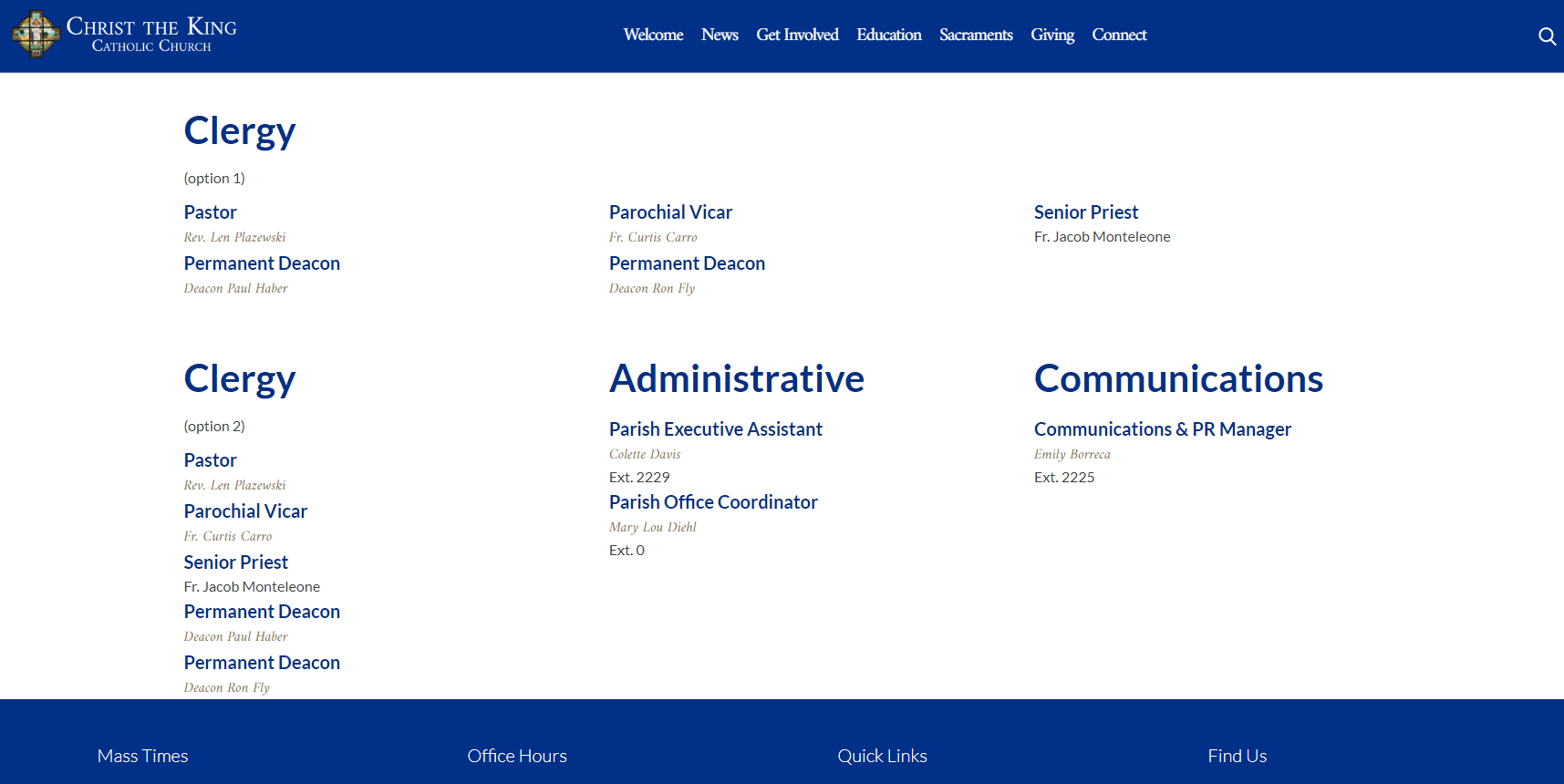Open Deacon Paul Haber link in option 1

pos(235,288)
